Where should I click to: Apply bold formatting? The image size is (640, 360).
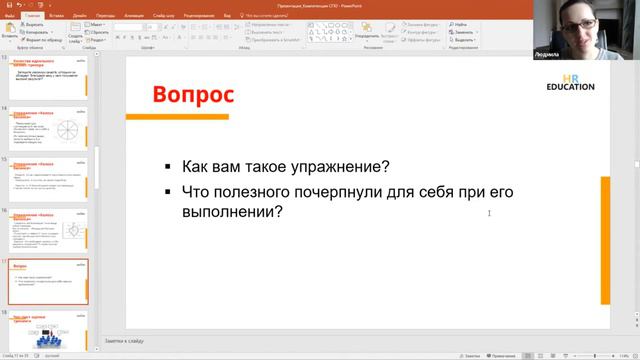(118, 38)
